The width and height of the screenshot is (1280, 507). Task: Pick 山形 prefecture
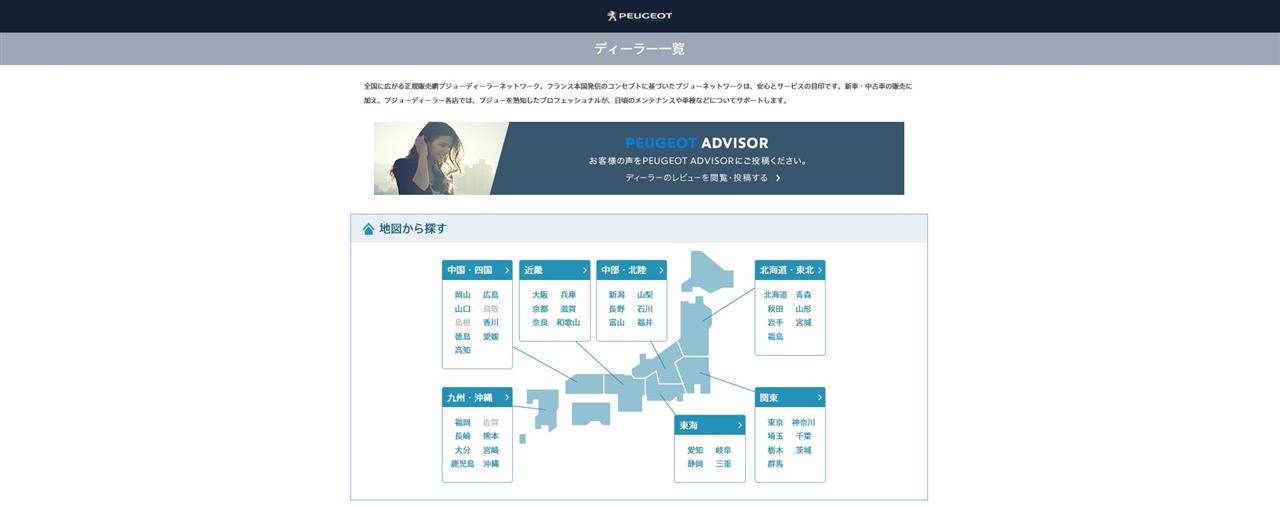(x=804, y=309)
